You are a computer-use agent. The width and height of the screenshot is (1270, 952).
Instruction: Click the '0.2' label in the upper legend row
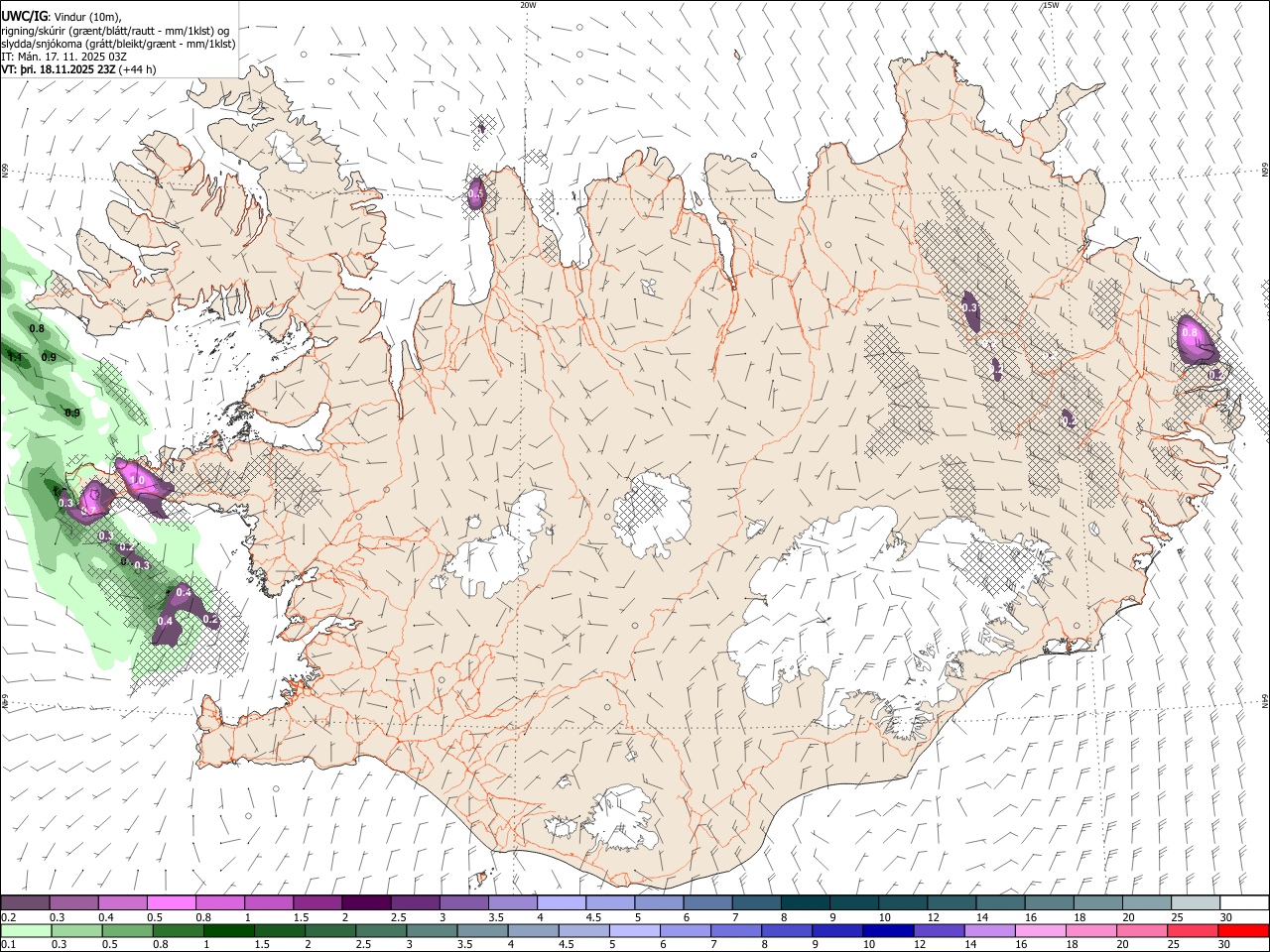pos(9,917)
